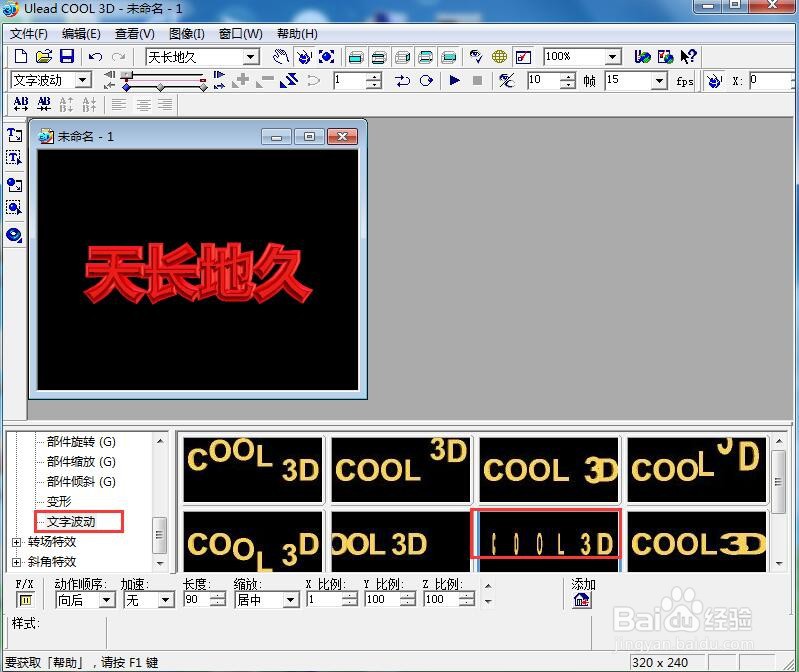Click the timeline frame slider handle
The image size is (799, 672).
click(x=127, y=75)
